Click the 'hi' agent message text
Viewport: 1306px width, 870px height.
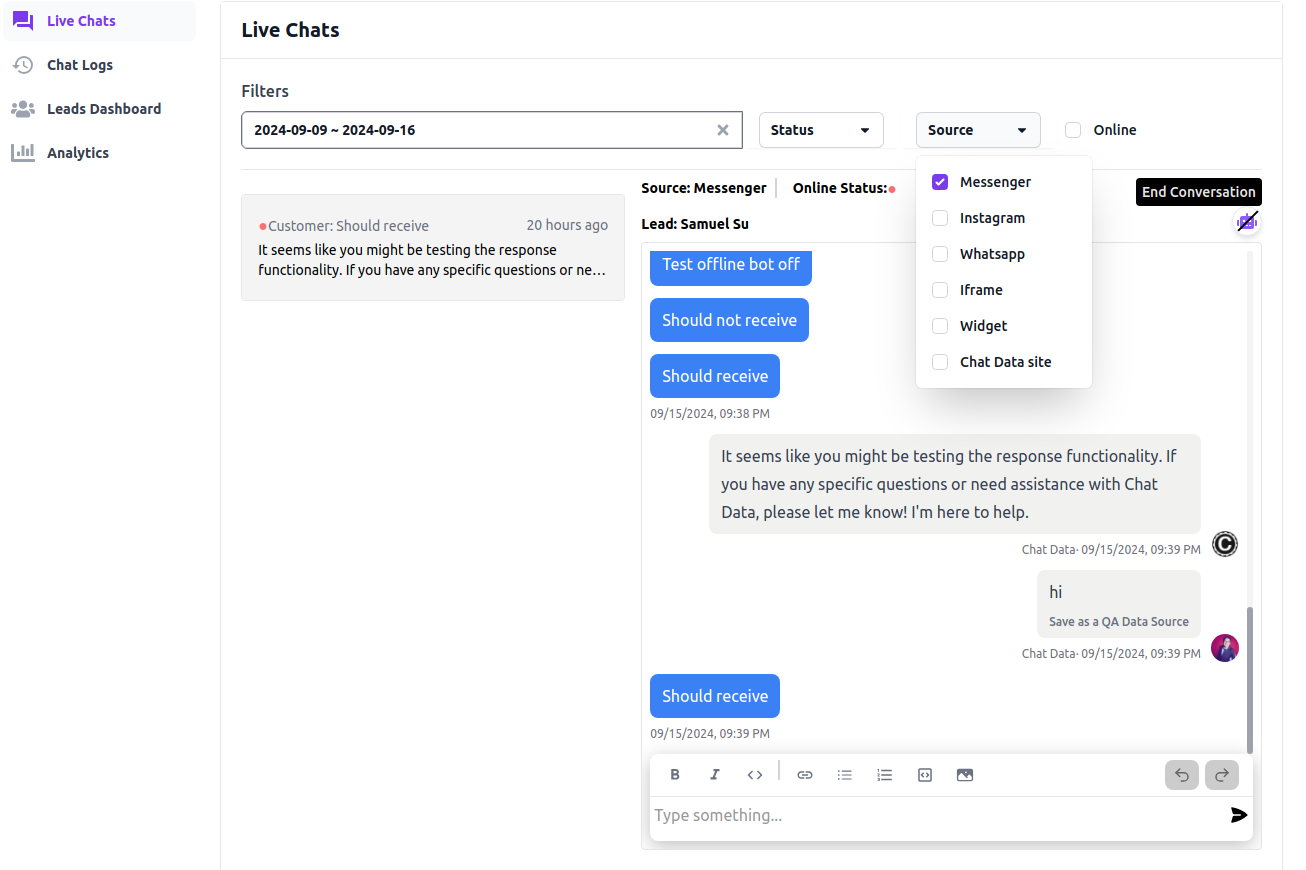click(1056, 592)
